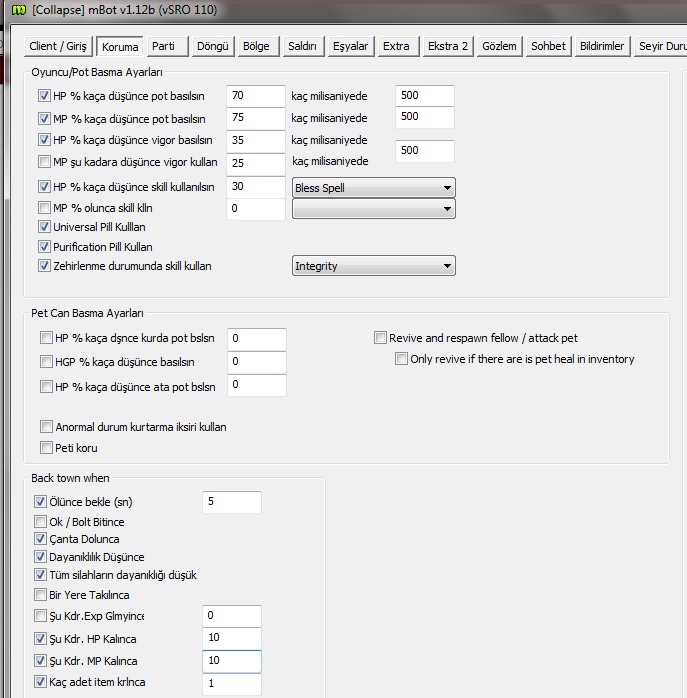This screenshot has height=698, width=687.
Task: Open the Bildirimler tab
Action: point(603,46)
